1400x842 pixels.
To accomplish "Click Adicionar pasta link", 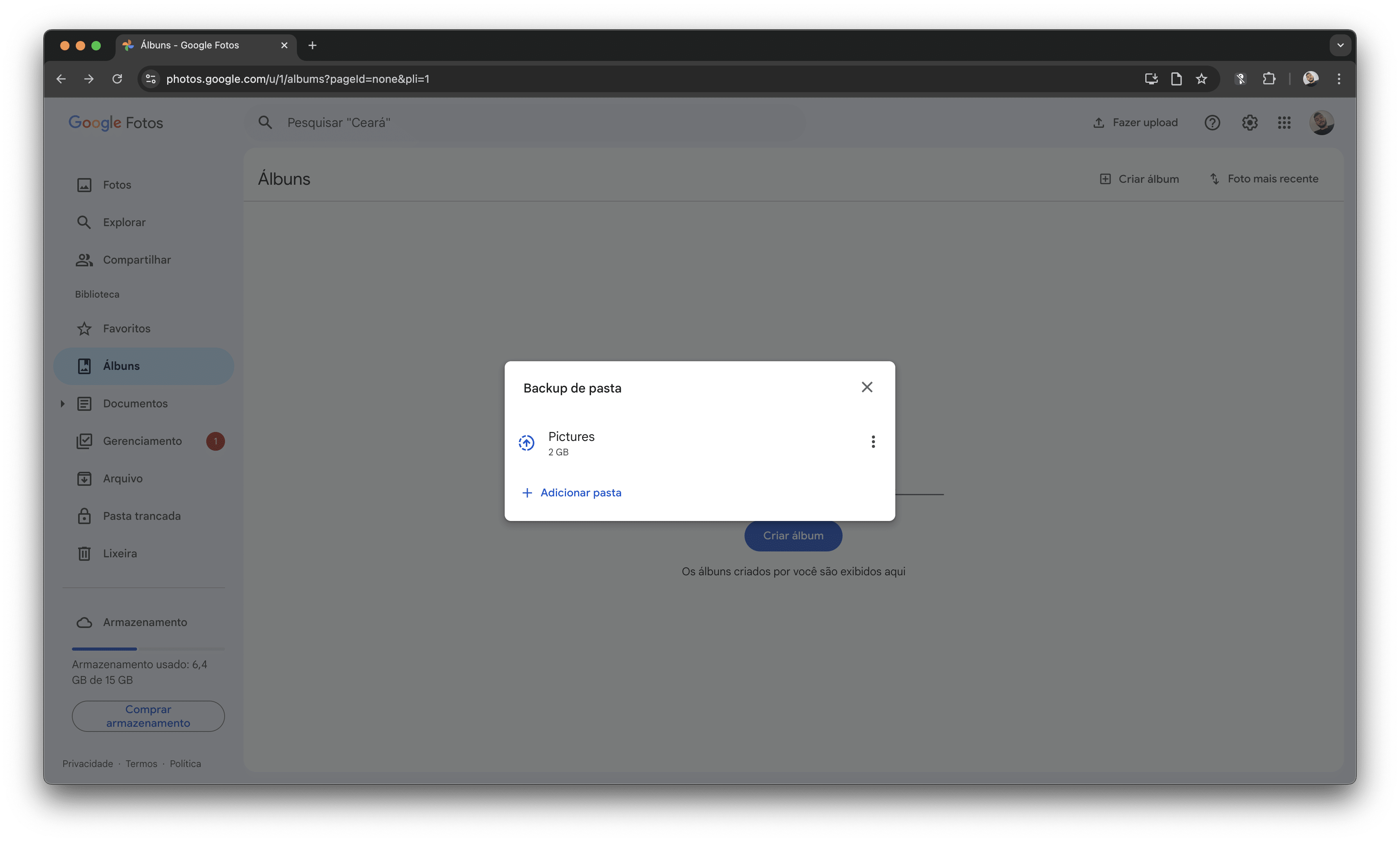I will pyautogui.click(x=571, y=492).
